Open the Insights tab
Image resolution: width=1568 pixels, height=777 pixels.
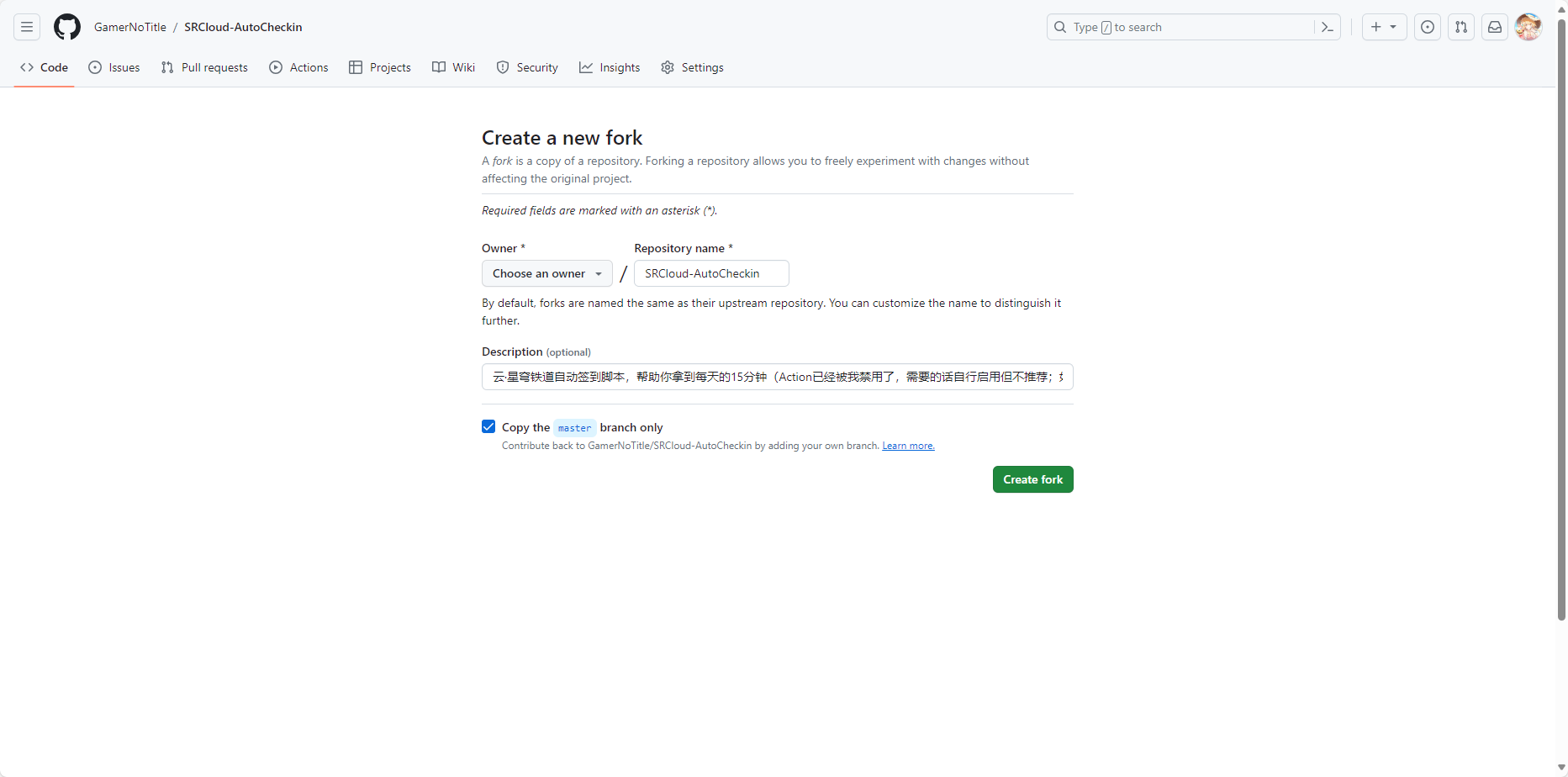coord(610,67)
